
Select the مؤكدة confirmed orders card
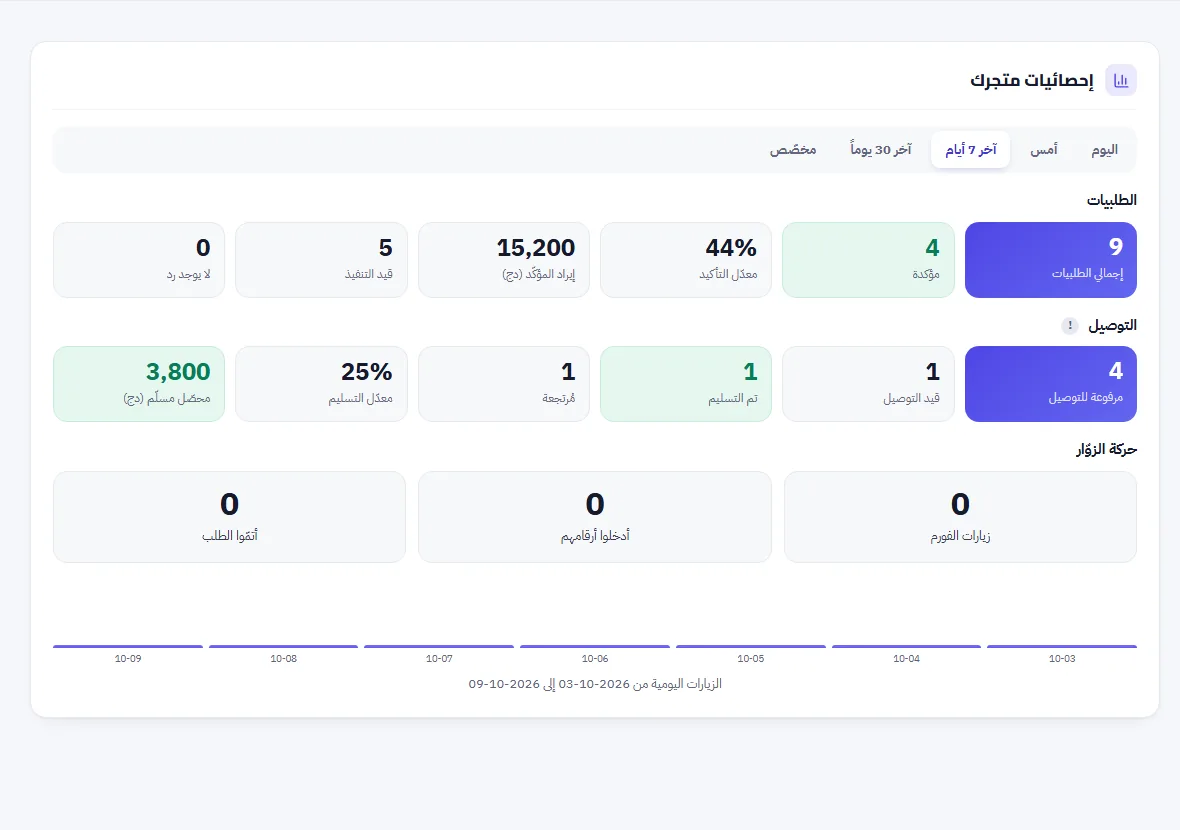pyautogui.click(x=868, y=260)
